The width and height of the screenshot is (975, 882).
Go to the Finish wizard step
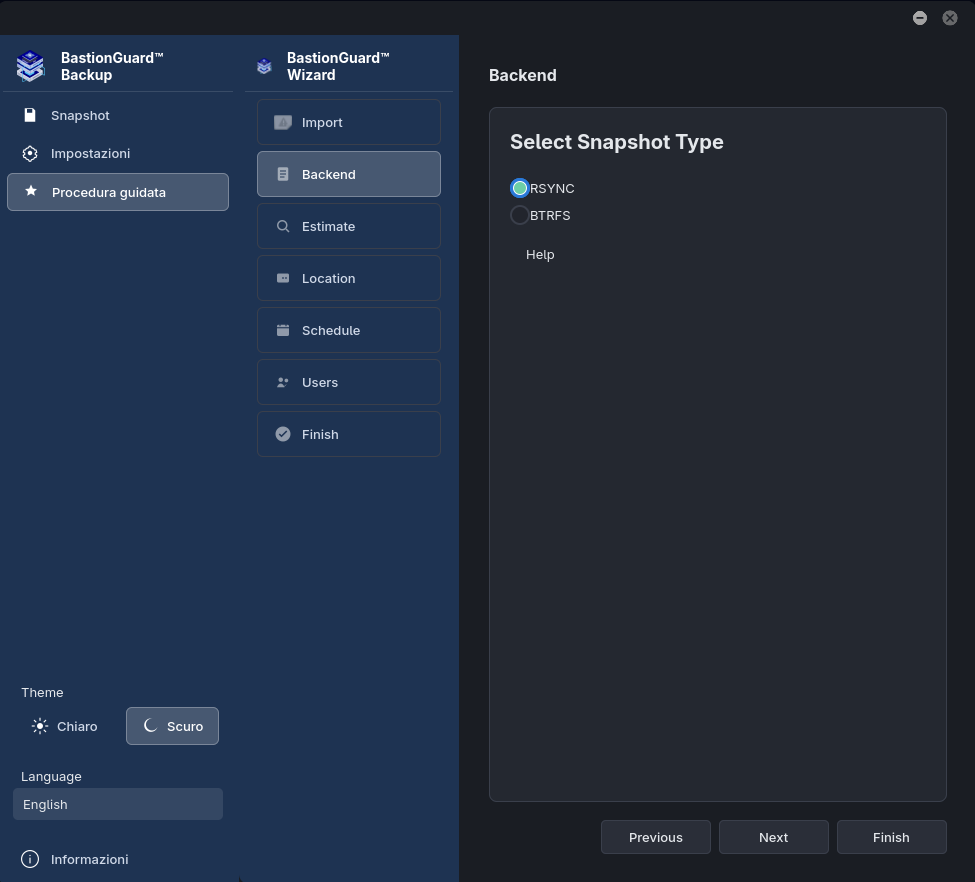click(x=349, y=434)
